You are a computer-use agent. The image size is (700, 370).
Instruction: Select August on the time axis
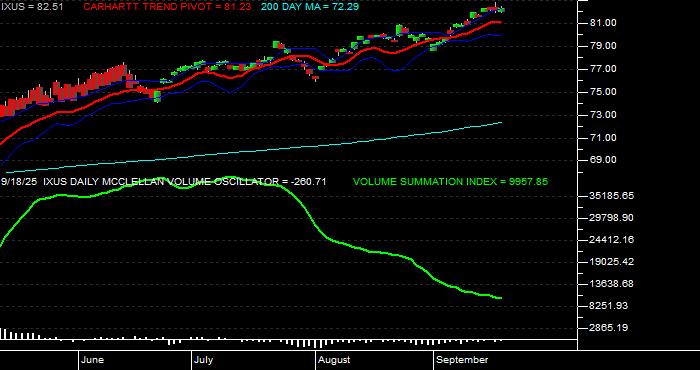pyautogui.click(x=334, y=360)
